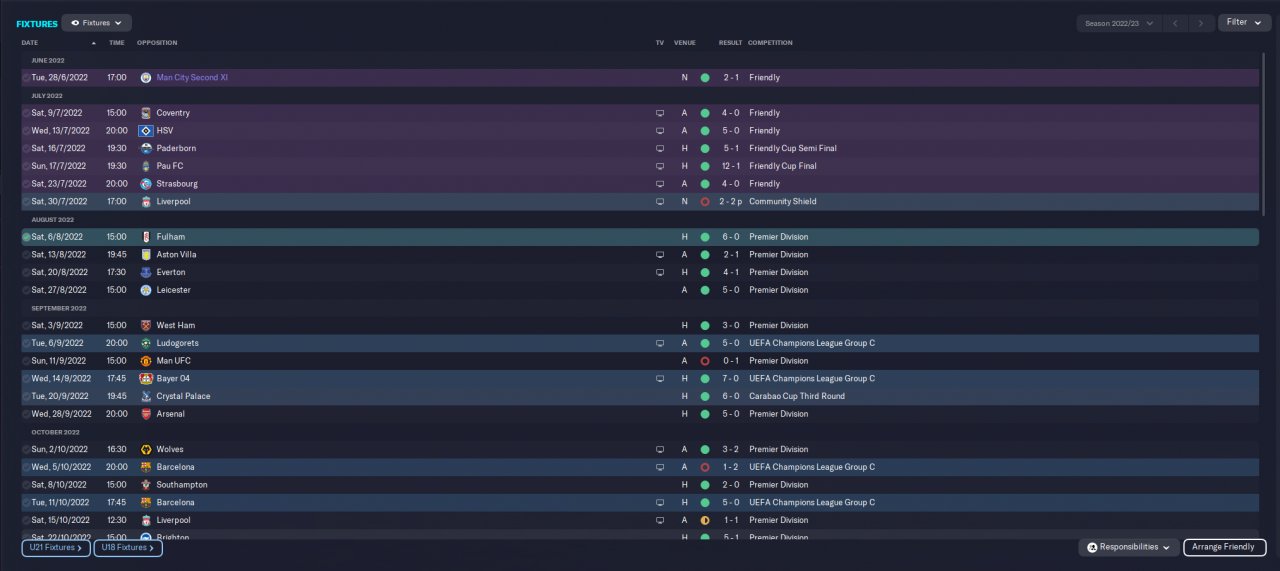Select the row checkbox beside West Ham fixture

(27, 326)
